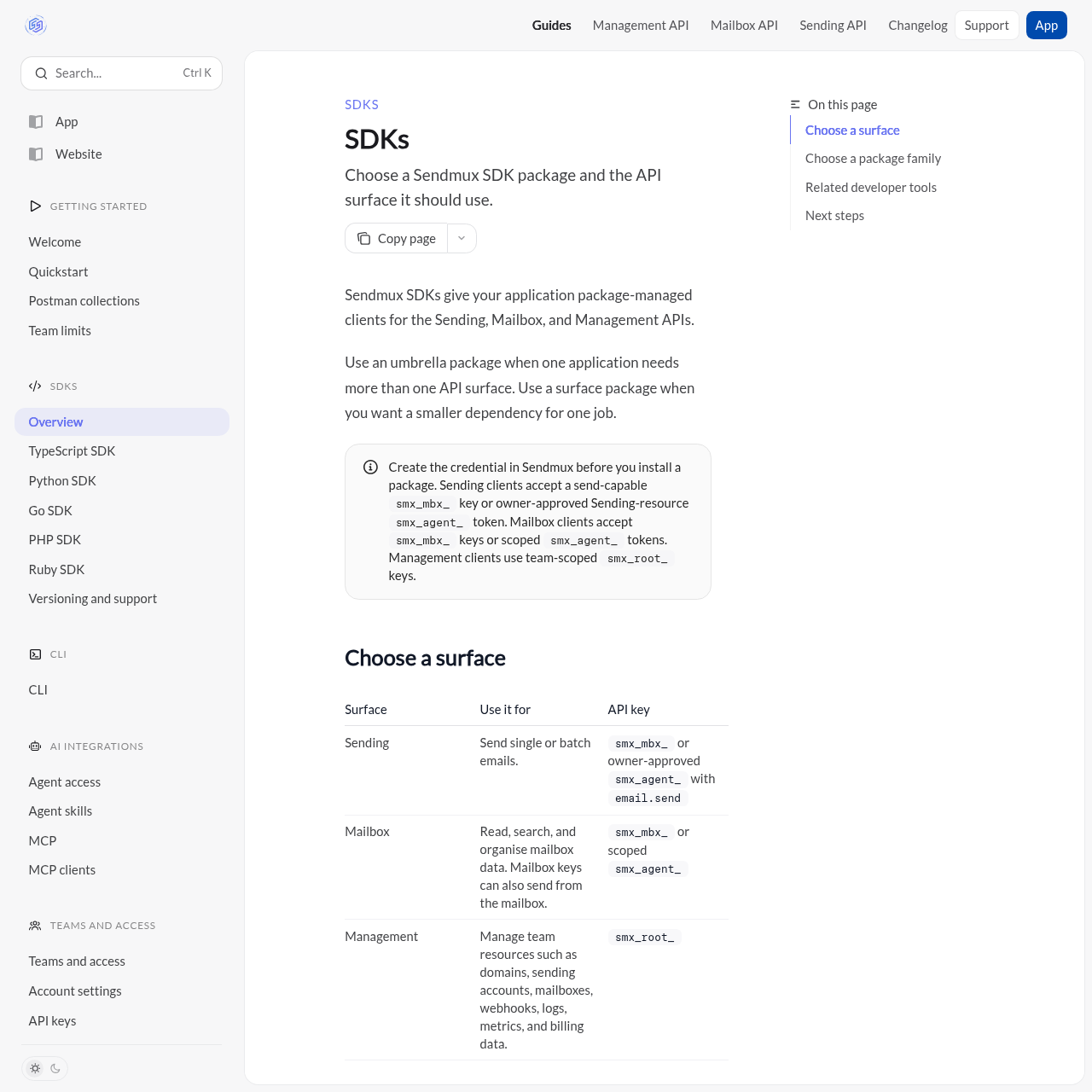This screenshot has width=1092, height=1092.
Task: Open the Sending API tab
Action: [833, 25]
